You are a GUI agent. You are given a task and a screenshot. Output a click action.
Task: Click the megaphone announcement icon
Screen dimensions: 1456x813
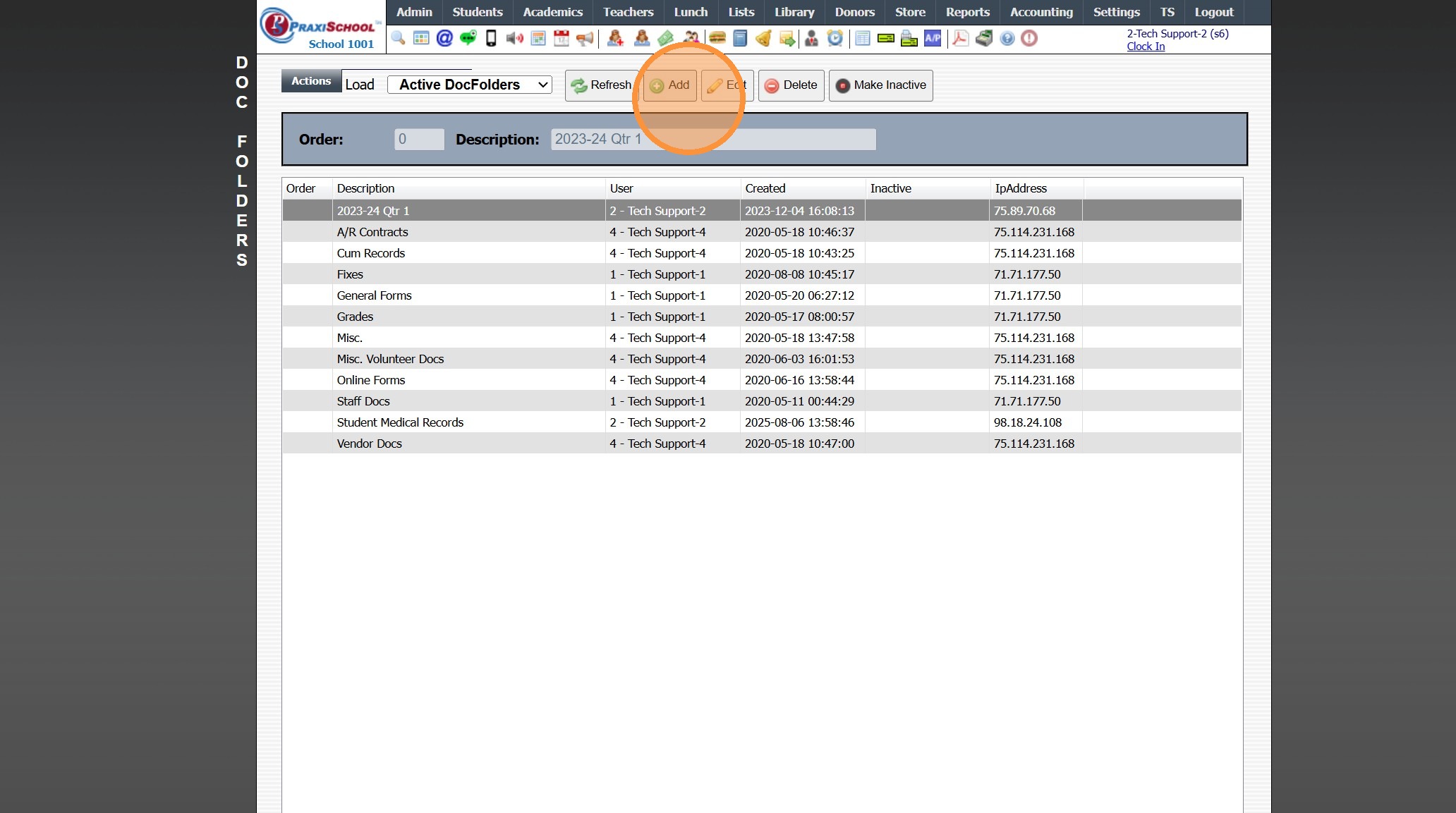[585, 38]
